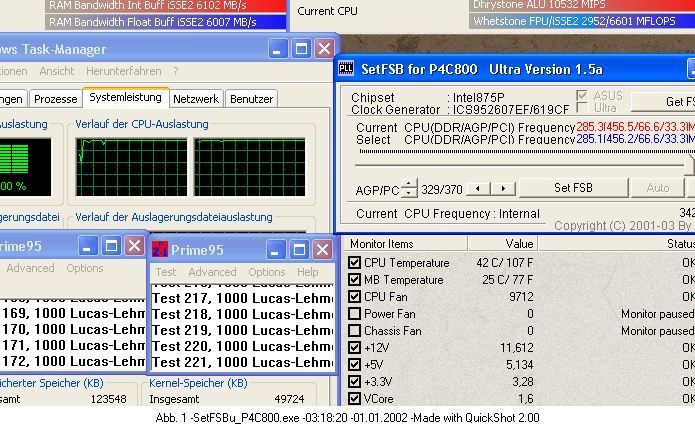The width and height of the screenshot is (695, 429).
Task: Minimize the front Prime95 window
Action: click(x=276, y=250)
